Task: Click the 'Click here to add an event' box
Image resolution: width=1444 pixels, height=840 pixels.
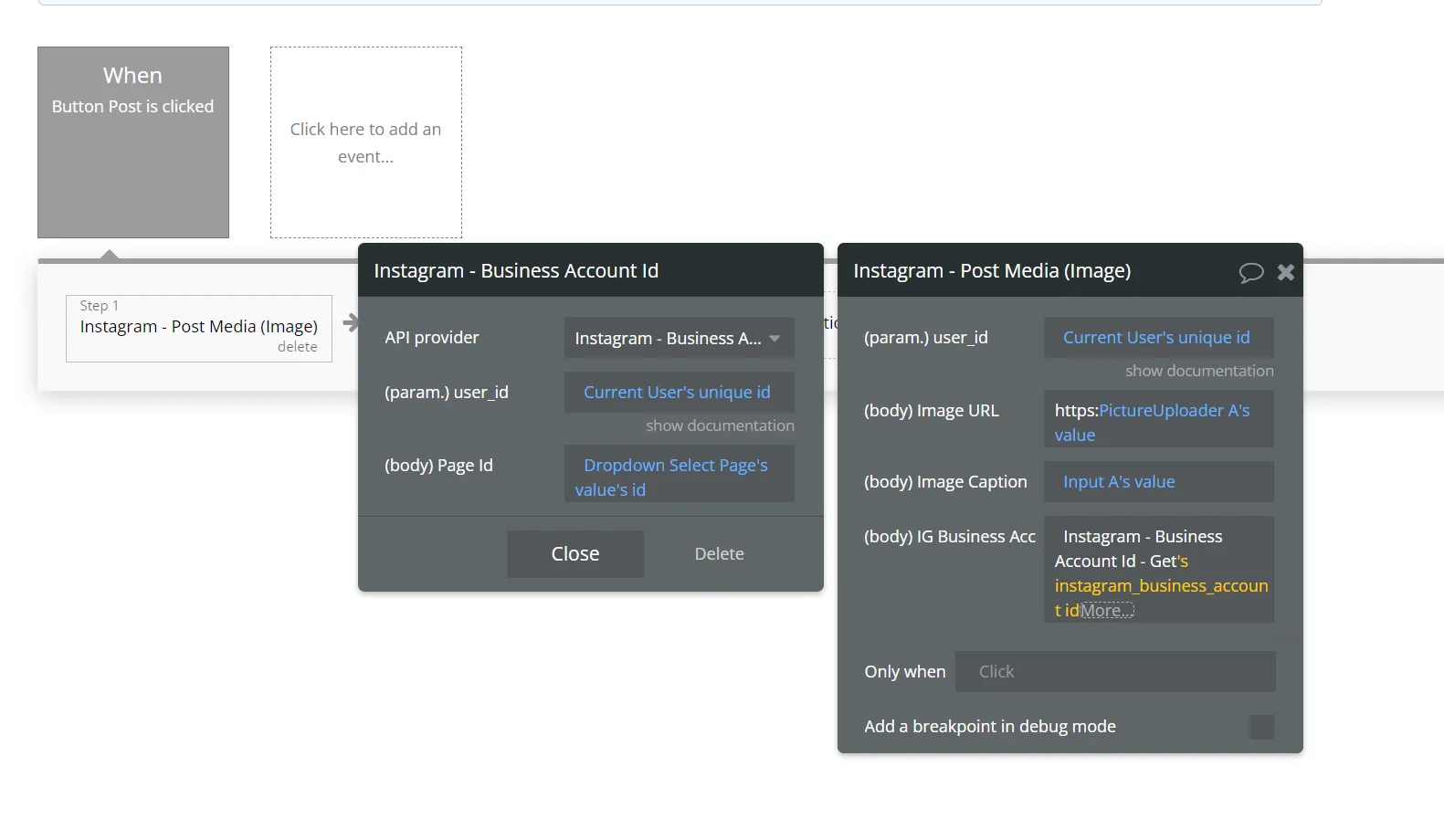Action: (366, 142)
